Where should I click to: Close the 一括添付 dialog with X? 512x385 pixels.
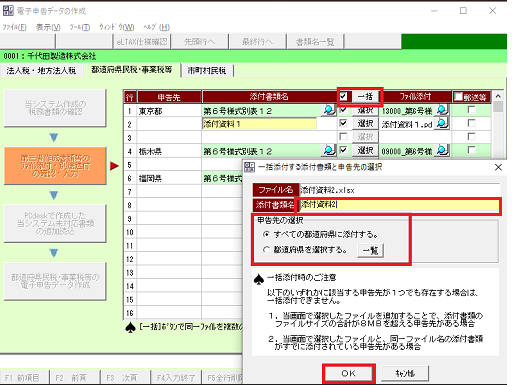pyautogui.click(x=498, y=167)
